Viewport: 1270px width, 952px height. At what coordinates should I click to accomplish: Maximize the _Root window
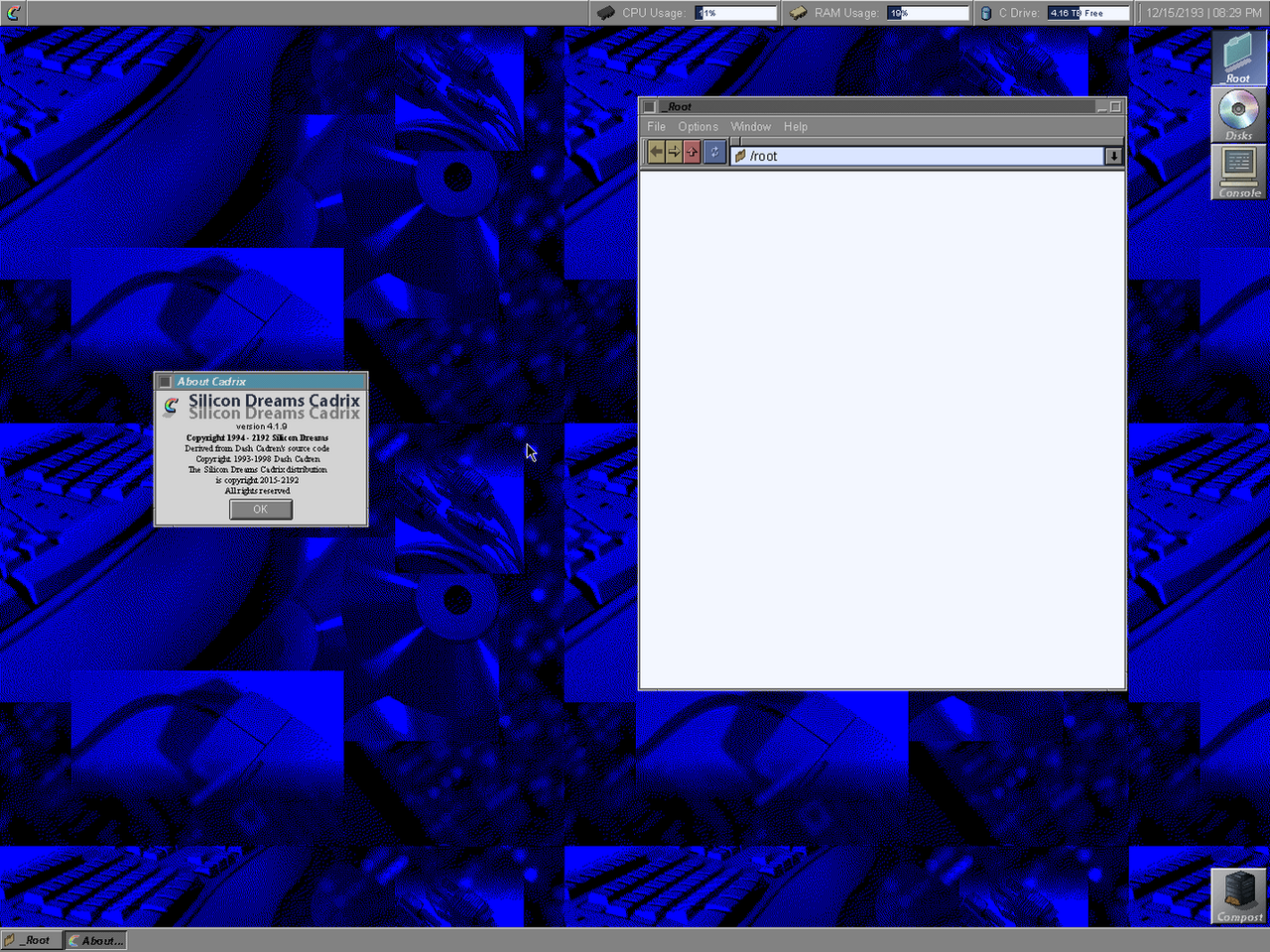(1115, 107)
